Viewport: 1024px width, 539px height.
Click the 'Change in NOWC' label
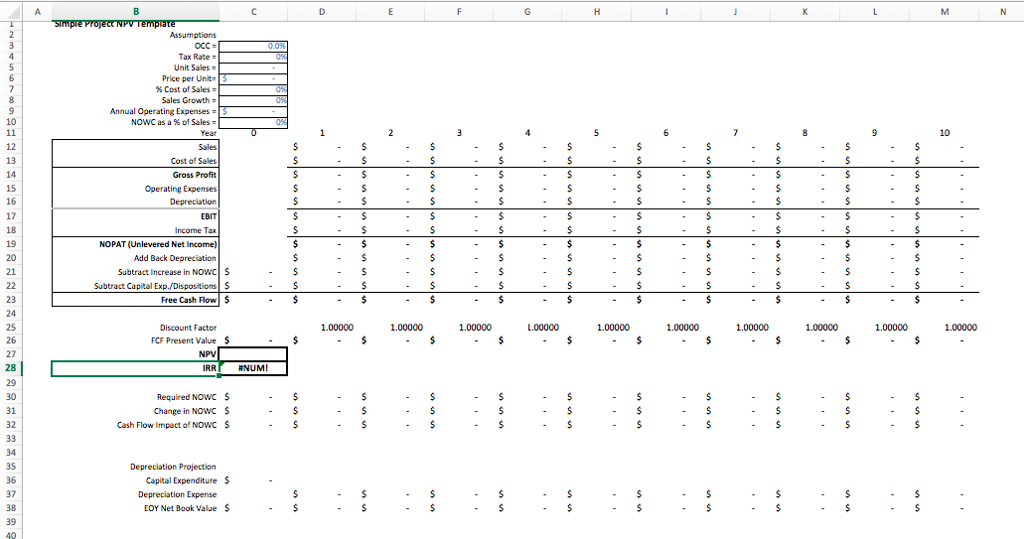185,411
